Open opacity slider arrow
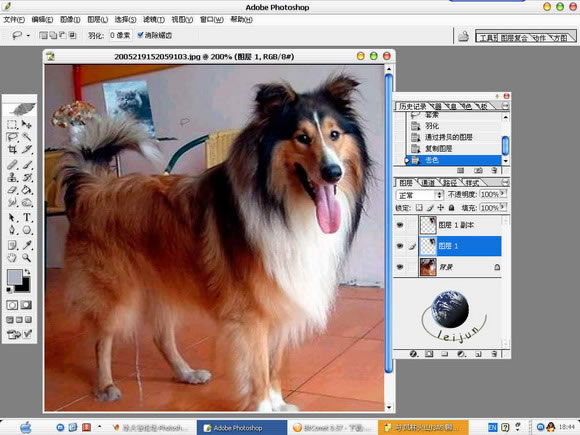The image size is (580, 435). tap(503, 193)
